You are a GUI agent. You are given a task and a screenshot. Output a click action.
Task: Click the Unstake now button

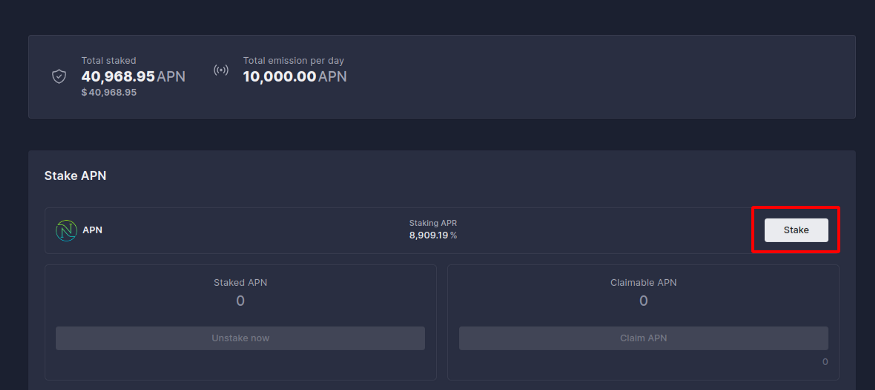[241, 338]
